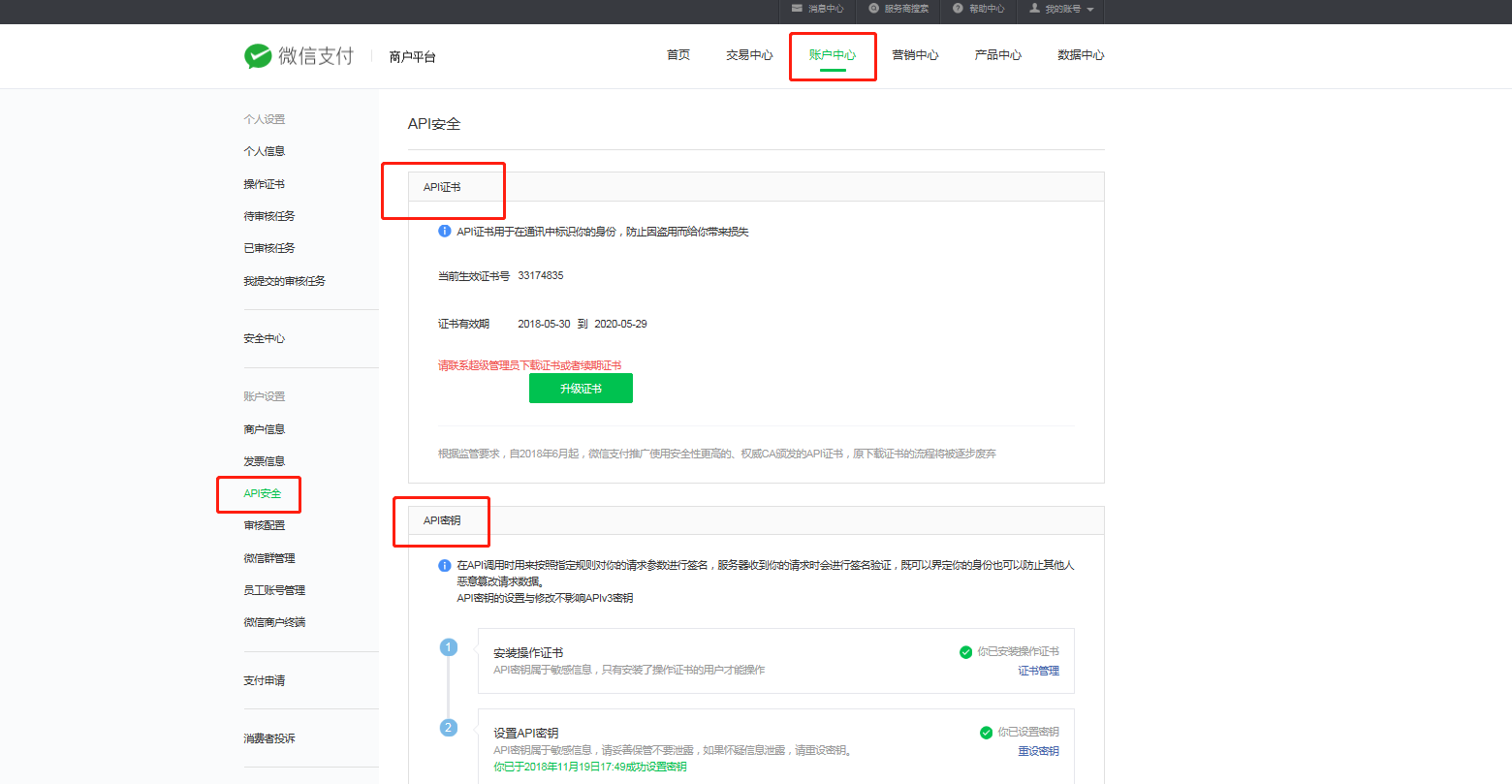Click the green 升级证书 button
This screenshot has width=1512, height=784.
click(581, 389)
